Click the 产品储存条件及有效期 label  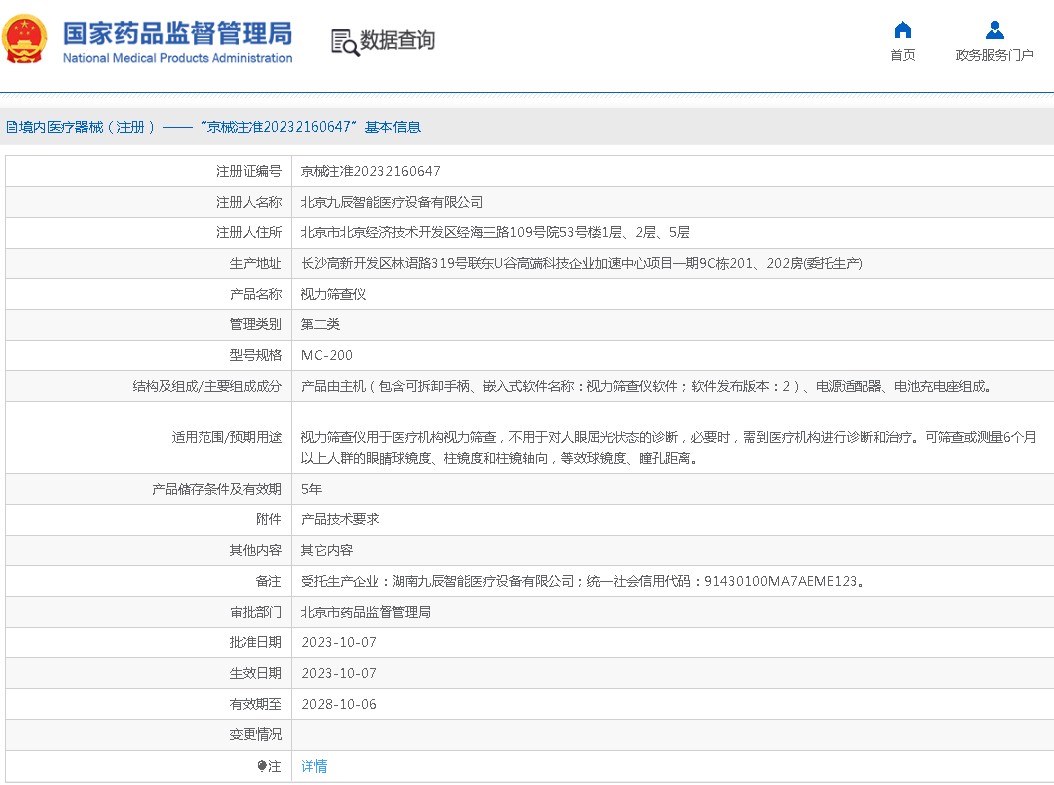pos(216,489)
